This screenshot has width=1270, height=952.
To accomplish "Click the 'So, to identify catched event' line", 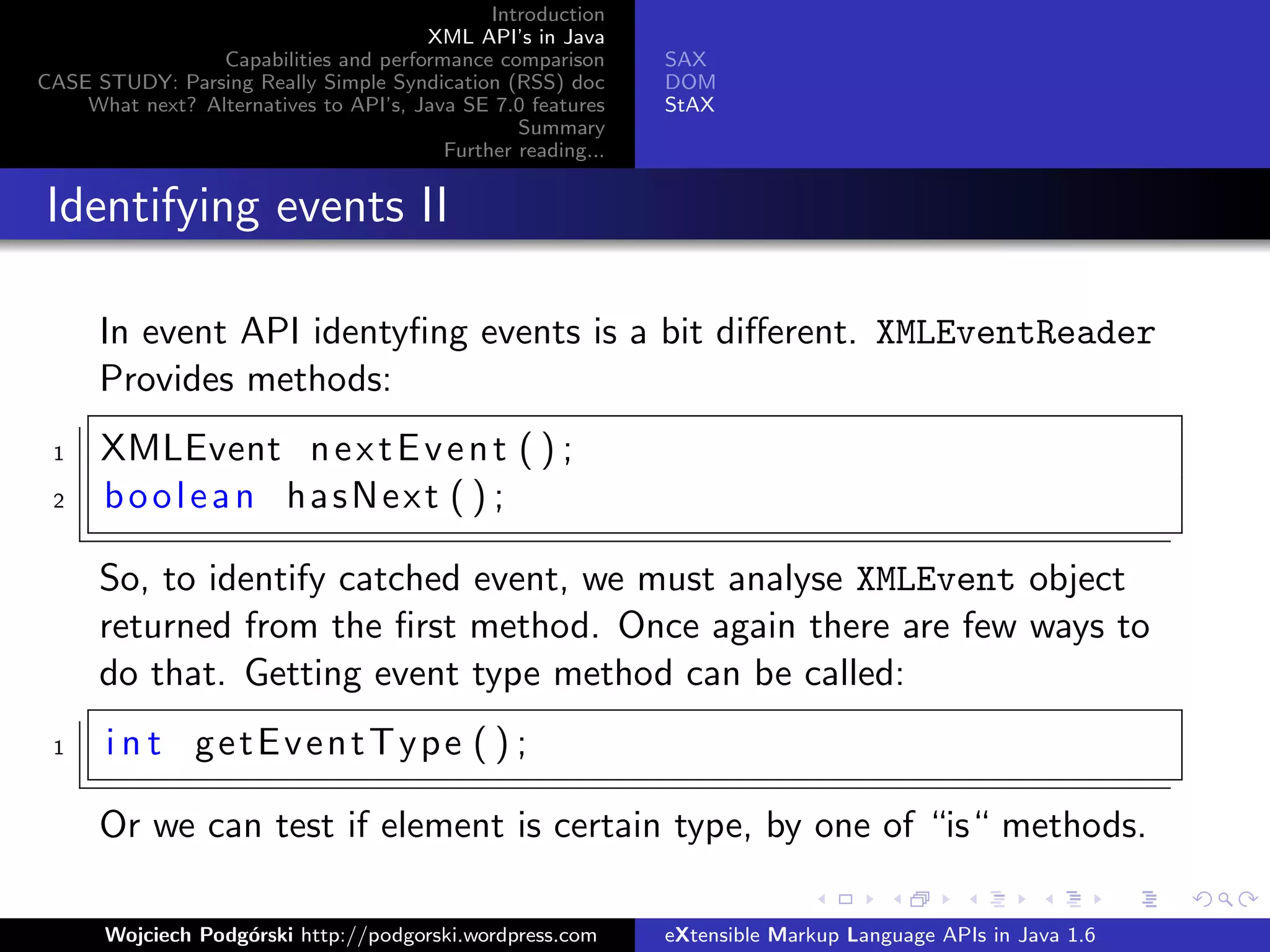I will (x=612, y=579).
